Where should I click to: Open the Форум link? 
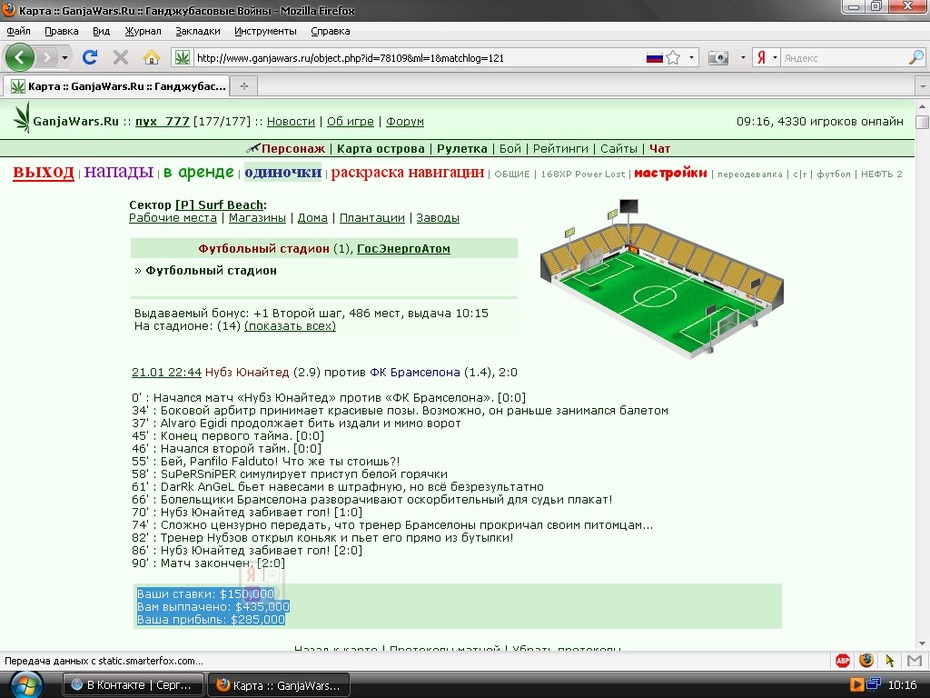pyautogui.click(x=405, y=122)
